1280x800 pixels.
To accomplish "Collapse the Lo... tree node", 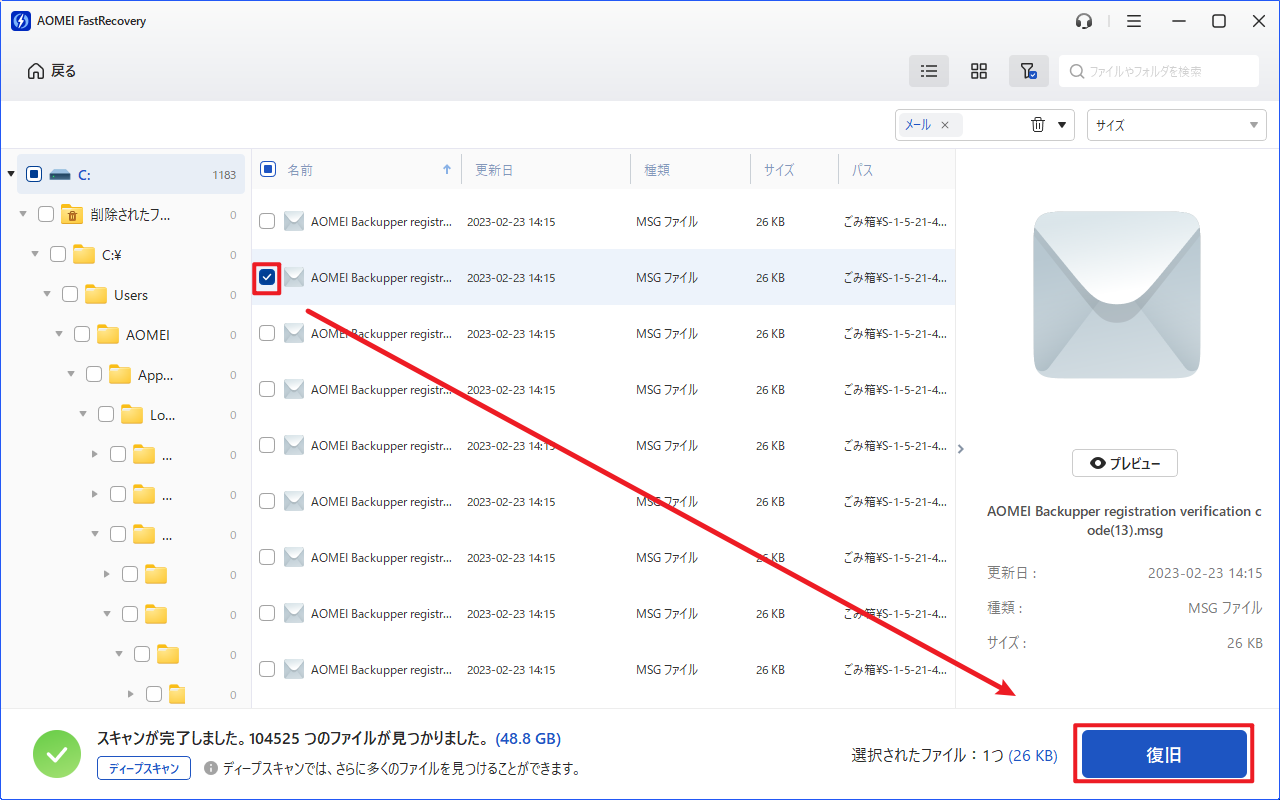I will [83, 414].
